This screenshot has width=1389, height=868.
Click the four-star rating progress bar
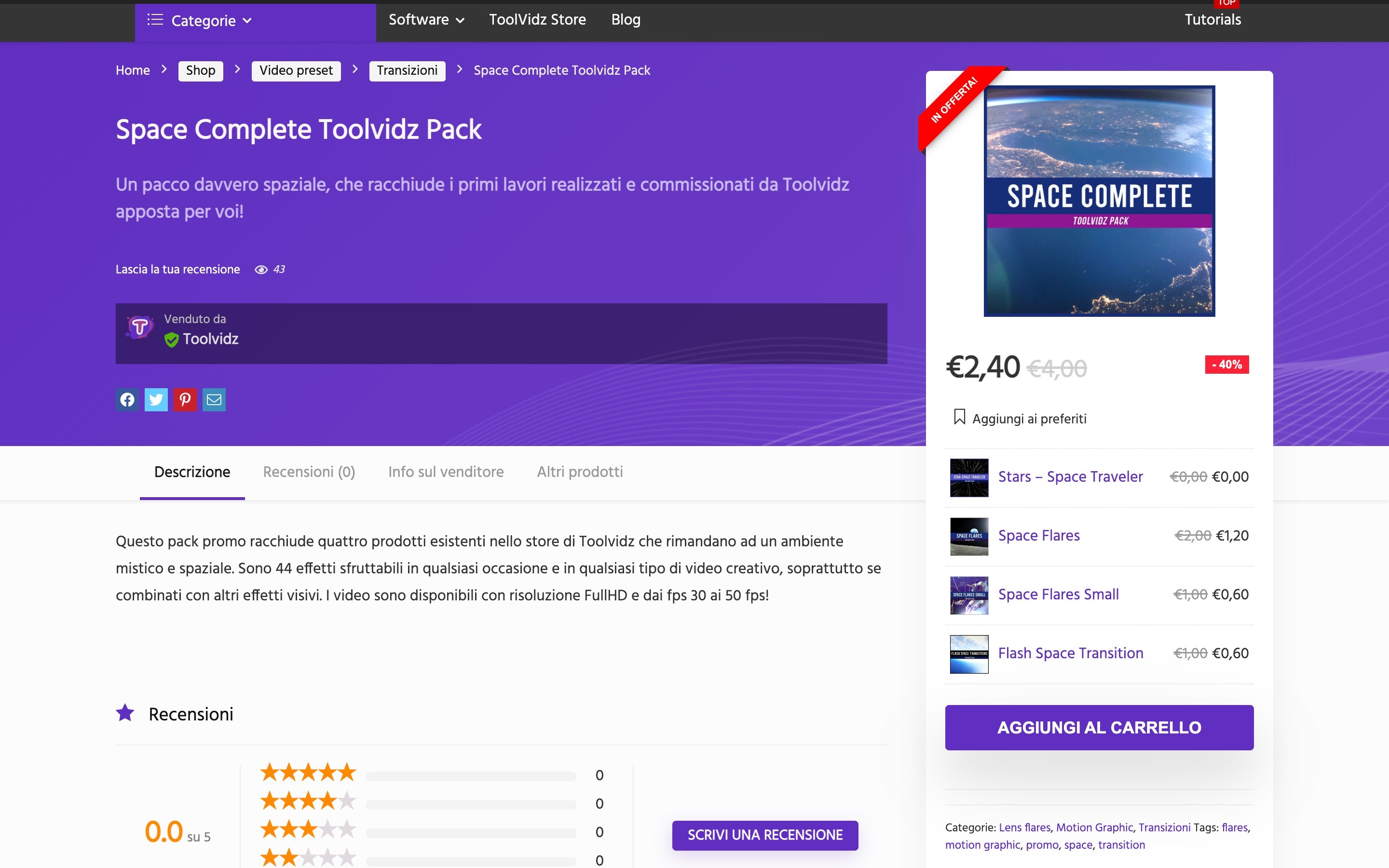coord(471,805)
